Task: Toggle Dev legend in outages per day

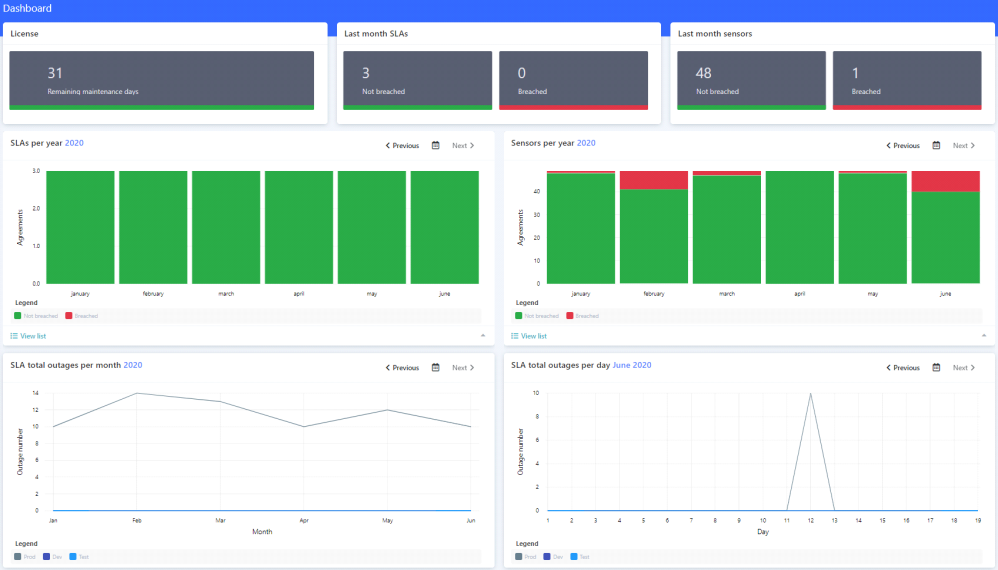Action: pos(554,557)
